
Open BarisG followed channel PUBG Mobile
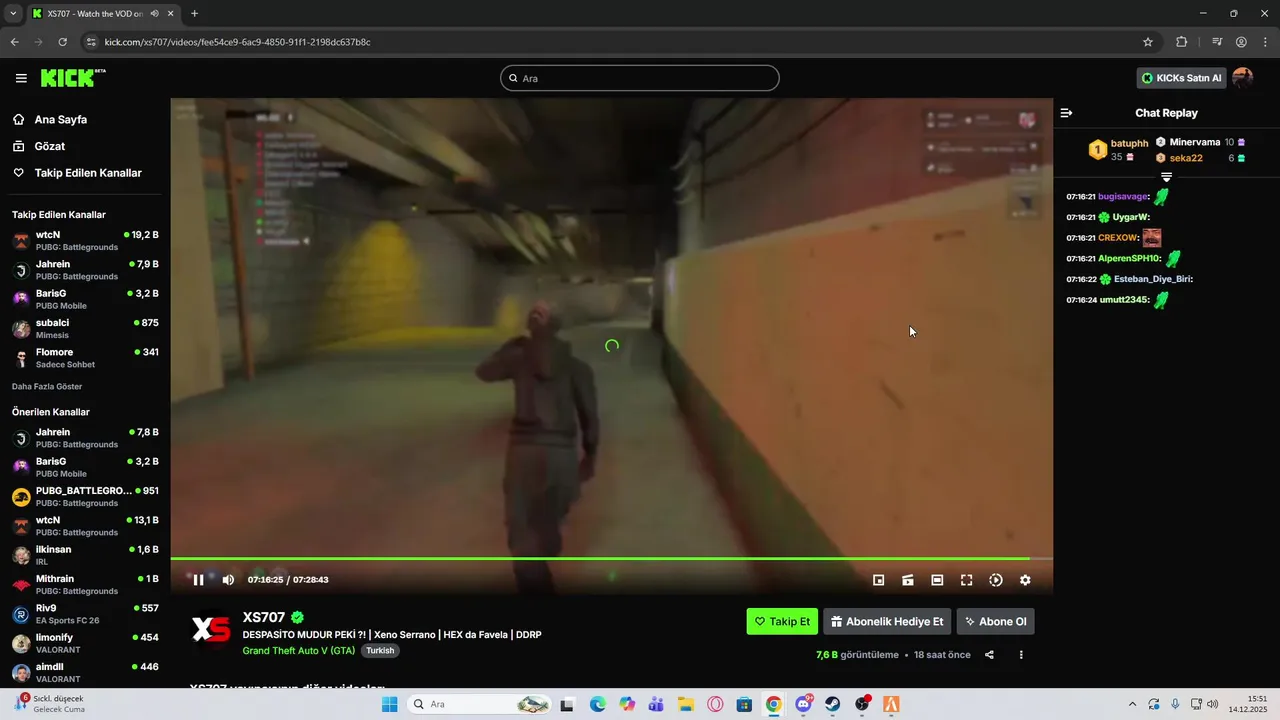(85, 299)
